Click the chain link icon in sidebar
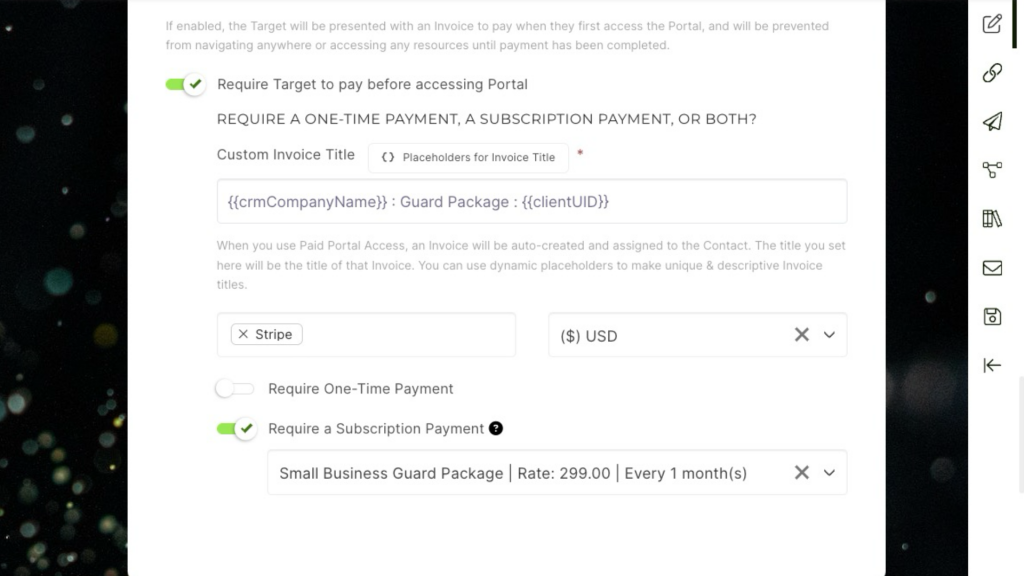 click(x=992, y=72)
